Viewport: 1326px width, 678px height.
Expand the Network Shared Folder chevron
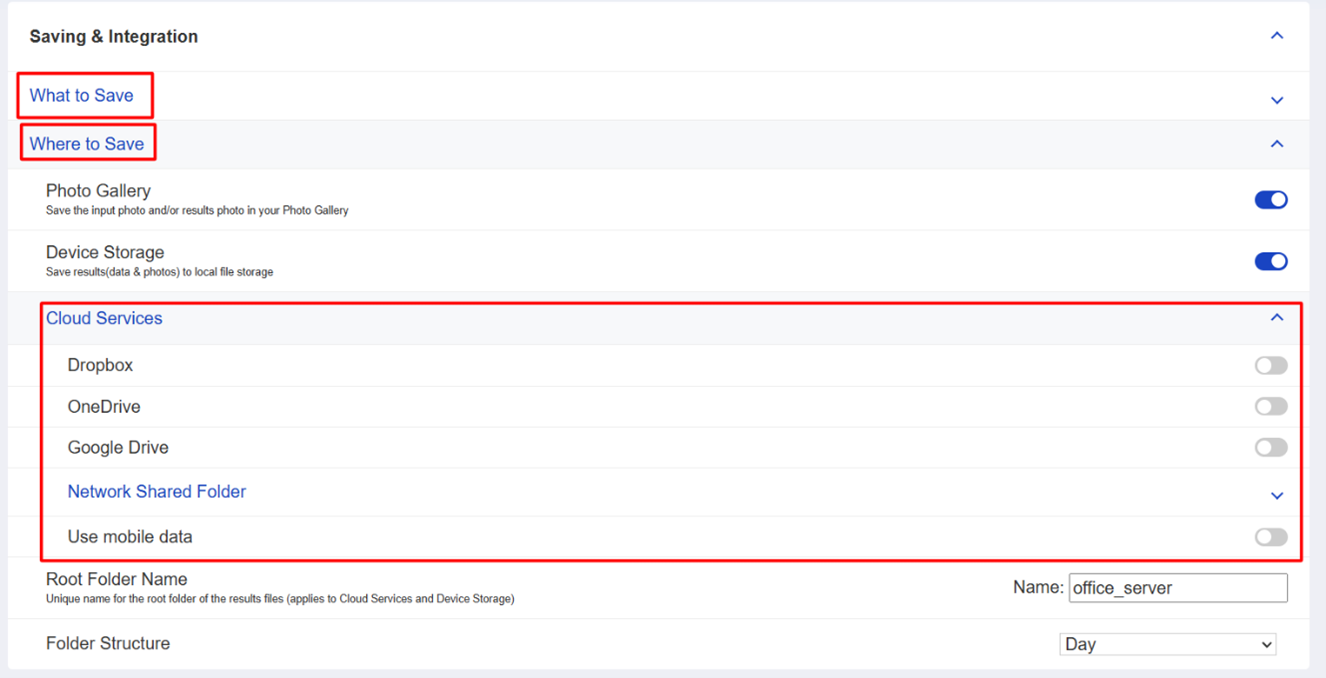1276,495
